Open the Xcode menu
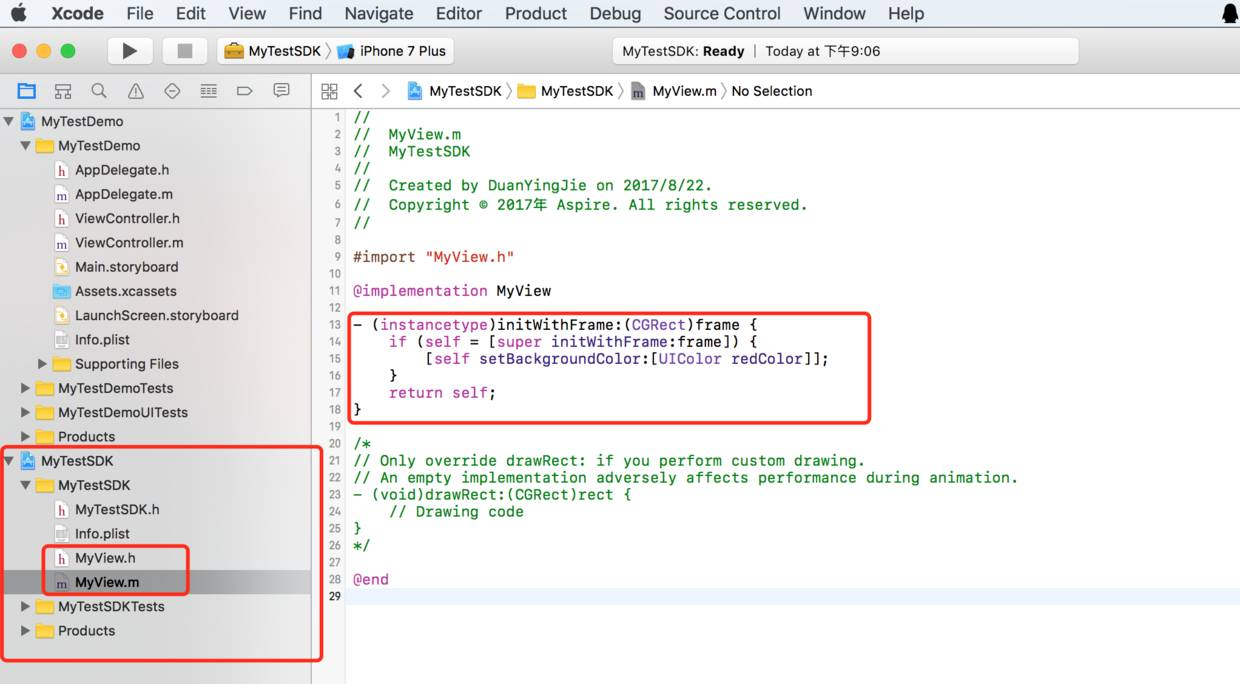Screen dimensions: 1240x684 [77, 13]
